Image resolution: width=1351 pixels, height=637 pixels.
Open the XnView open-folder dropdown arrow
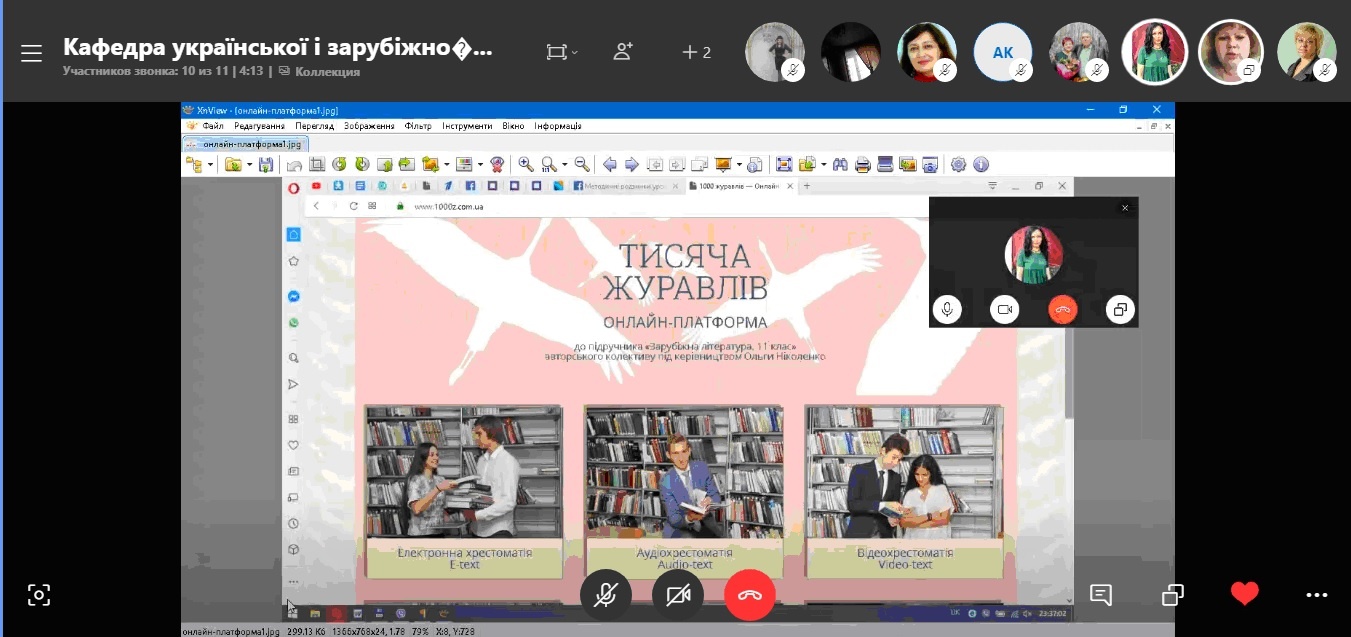pos(247,165)
